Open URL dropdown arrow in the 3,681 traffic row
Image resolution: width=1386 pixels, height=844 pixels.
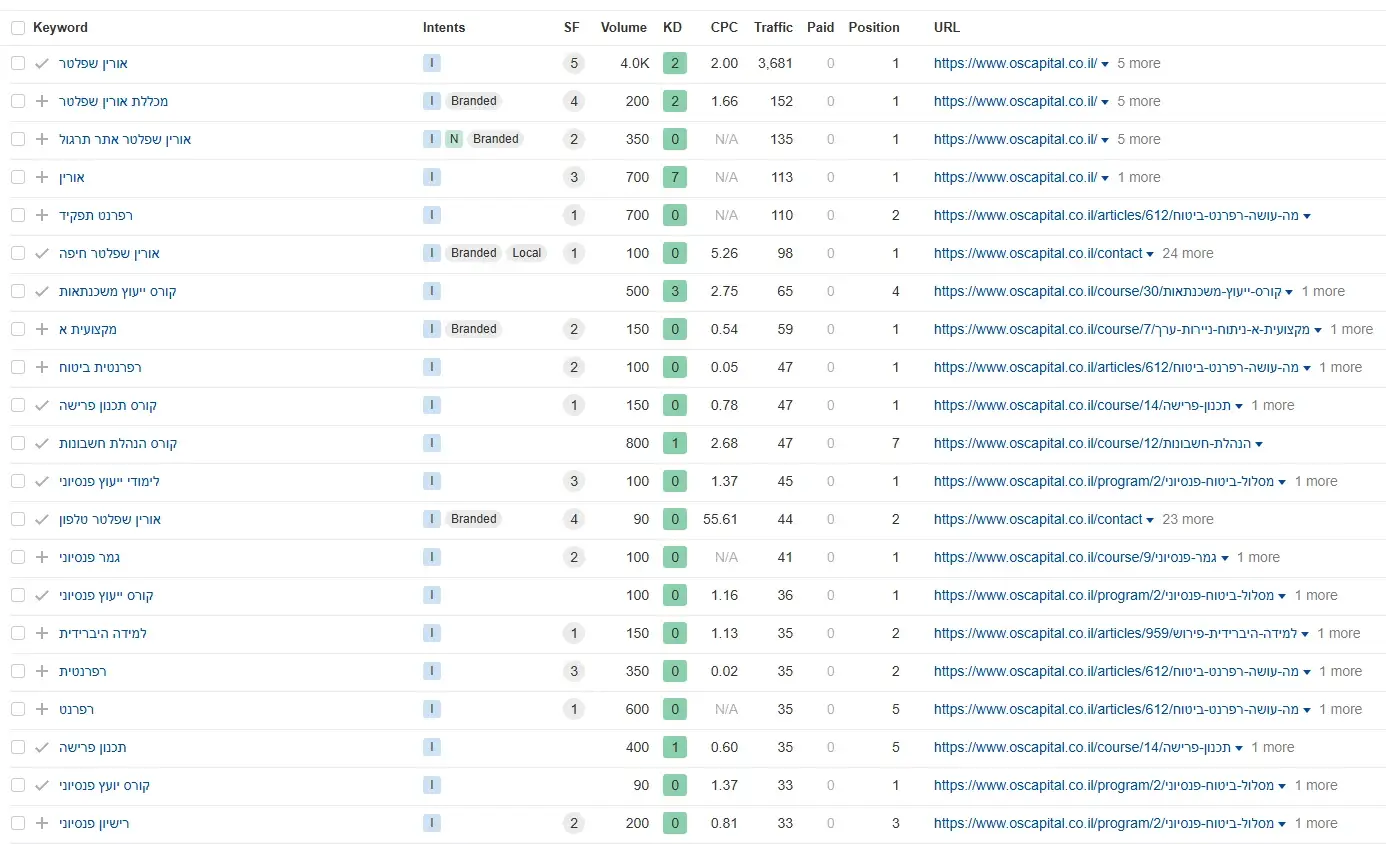(1105, 64)
